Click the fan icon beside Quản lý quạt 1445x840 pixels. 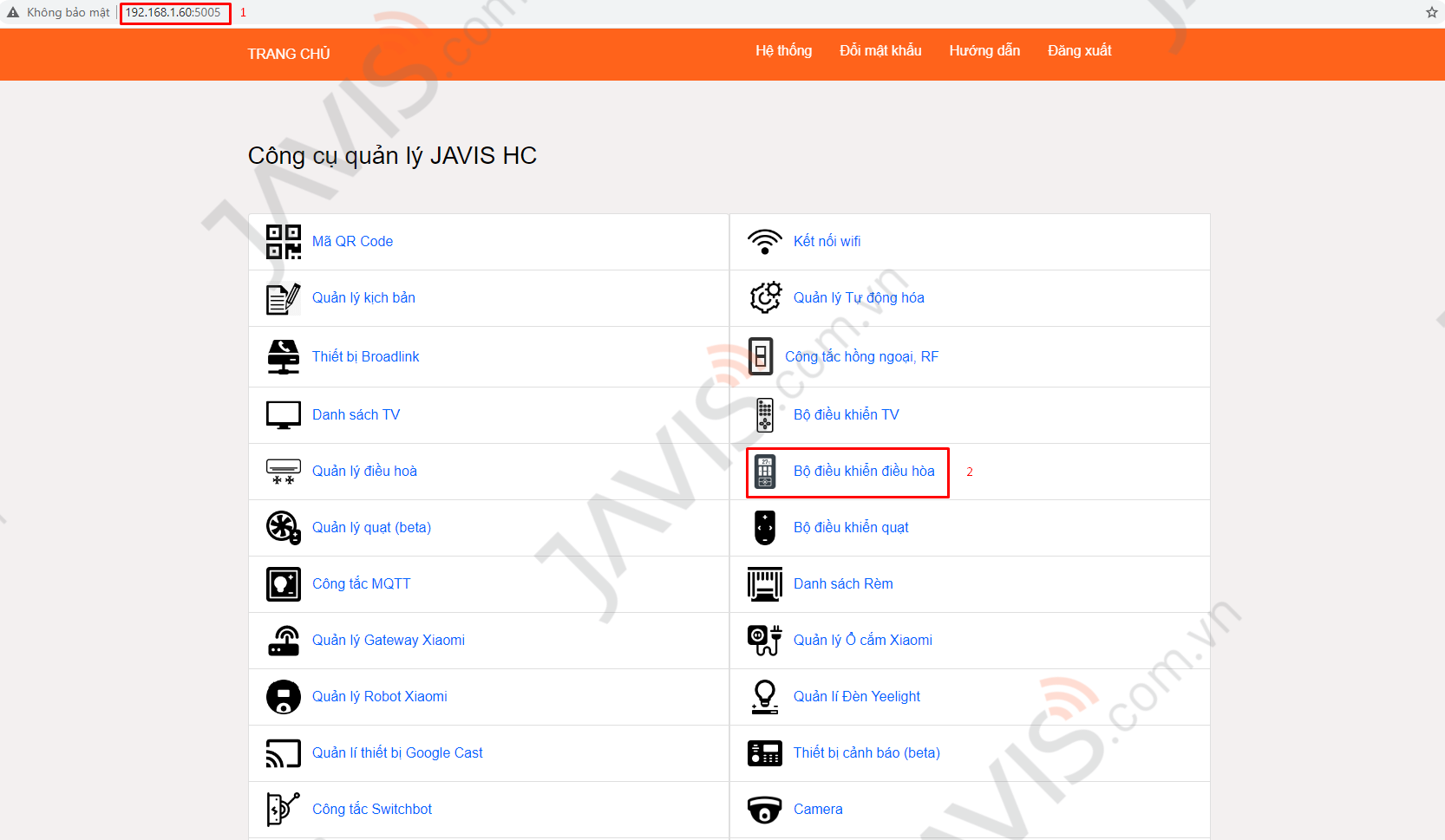point(284,528)
